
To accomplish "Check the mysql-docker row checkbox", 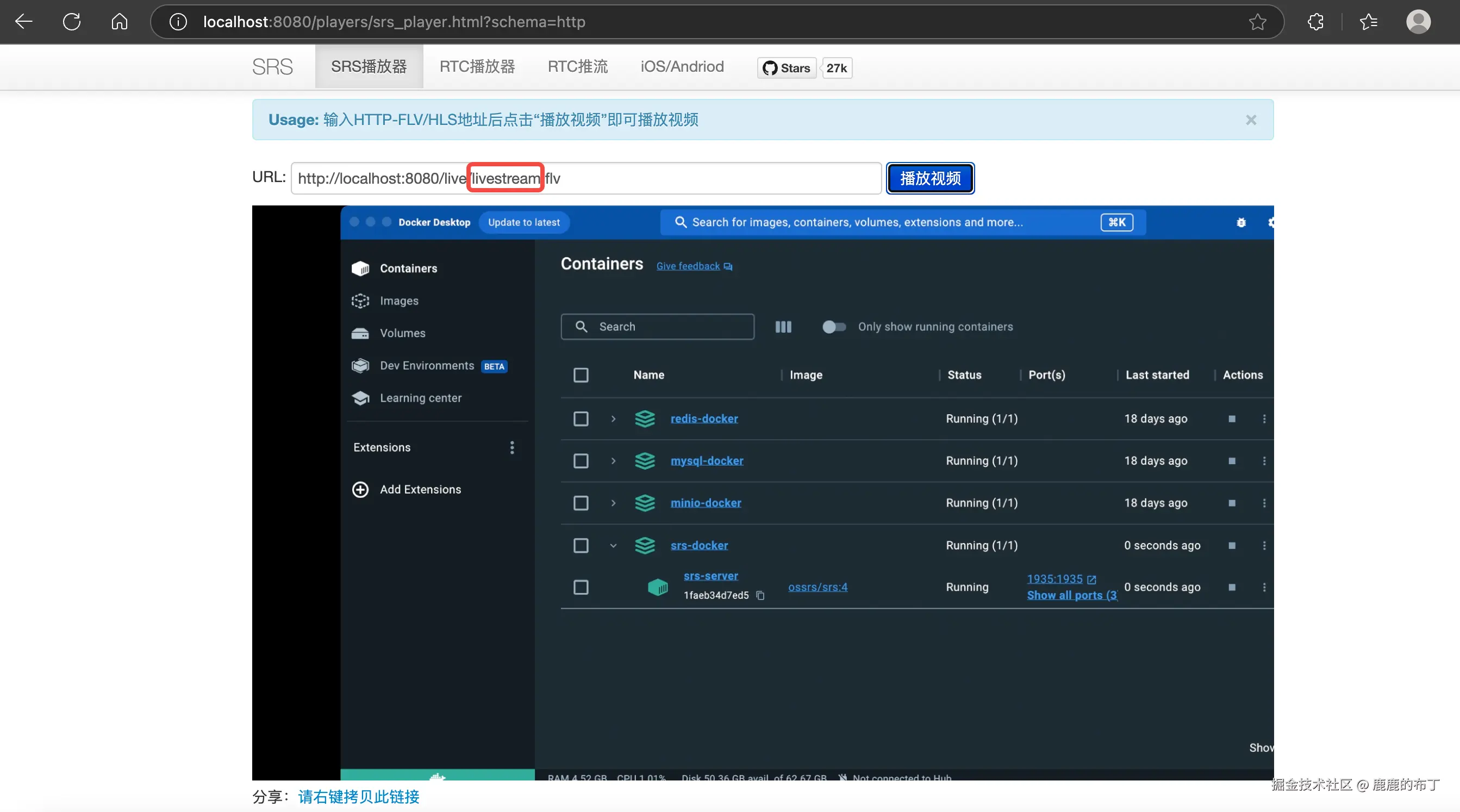I will (x=581, y=461).
